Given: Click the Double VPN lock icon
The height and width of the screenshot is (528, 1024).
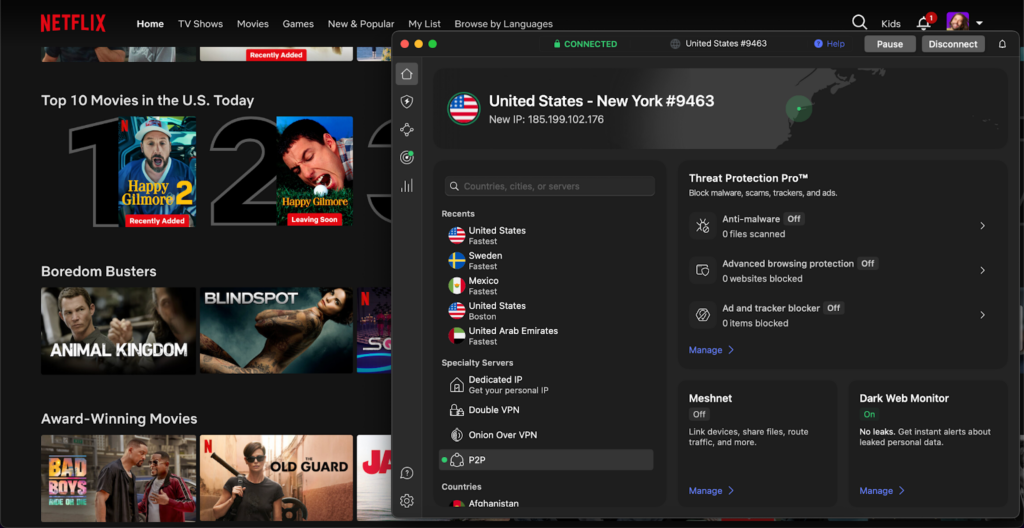Looking at the screenshot, I should 456,410.
